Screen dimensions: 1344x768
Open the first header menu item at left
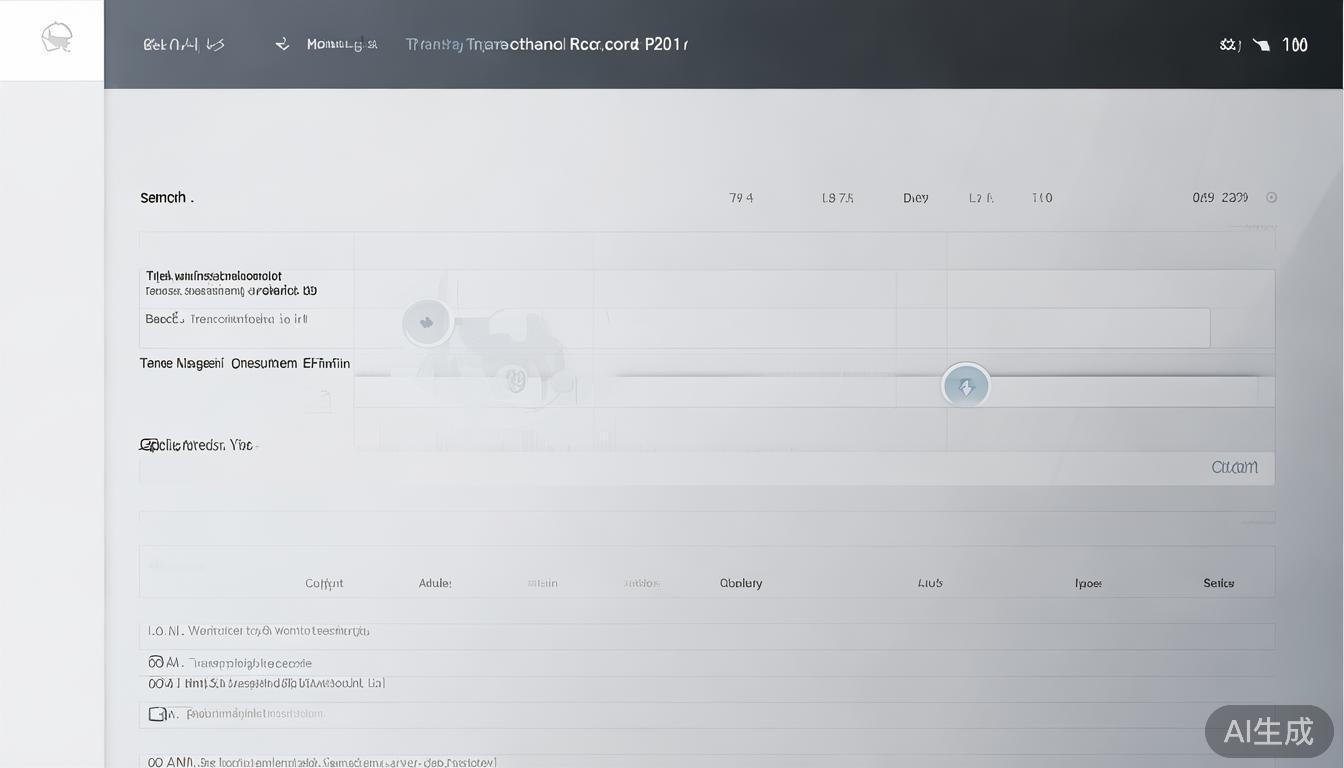[183, 44]
